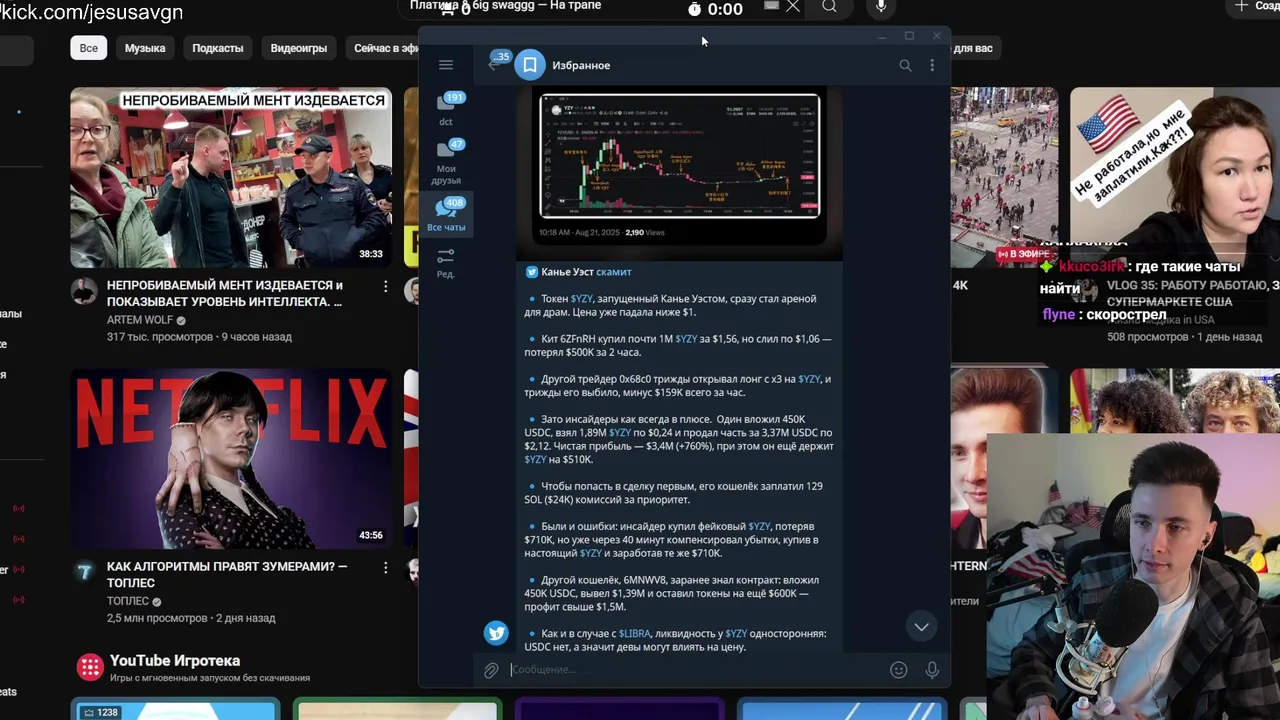Open game tile with 1238 players badge

pyautogui.click(x=173, y=710)
